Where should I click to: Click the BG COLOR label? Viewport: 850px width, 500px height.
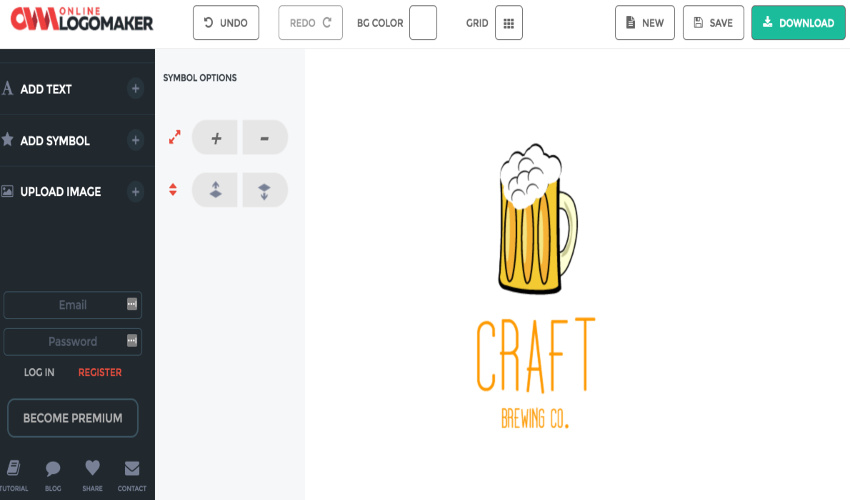(x=380, y=23)
